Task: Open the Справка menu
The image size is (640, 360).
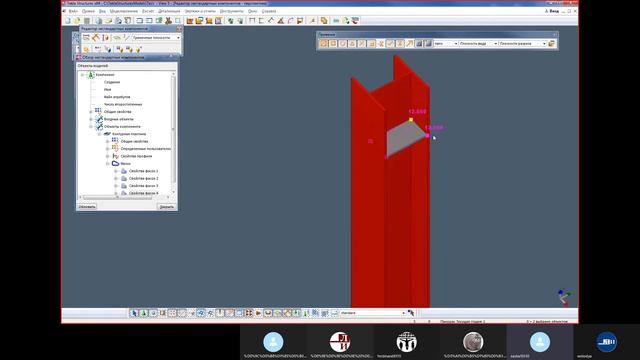Action: 269,11
